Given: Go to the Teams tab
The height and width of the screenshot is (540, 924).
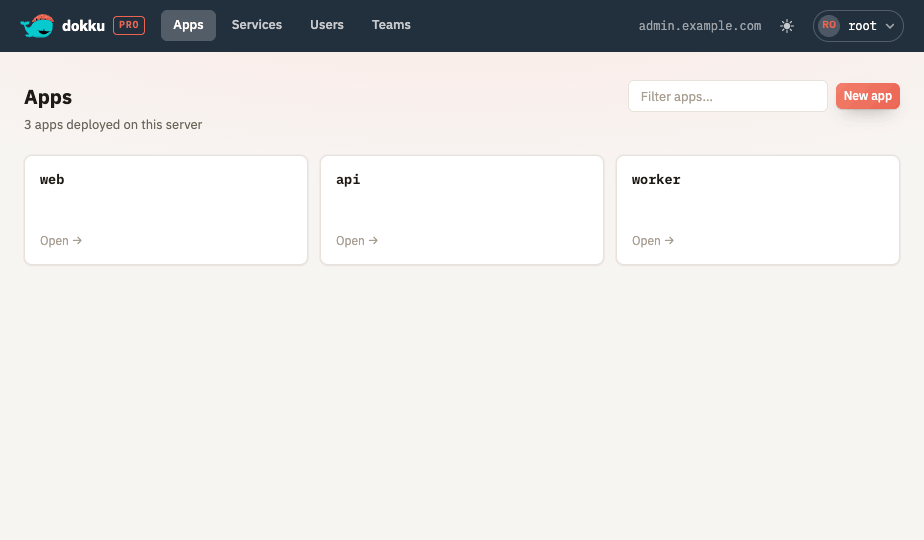Looking at the screenshot, I should click(391, 25).
